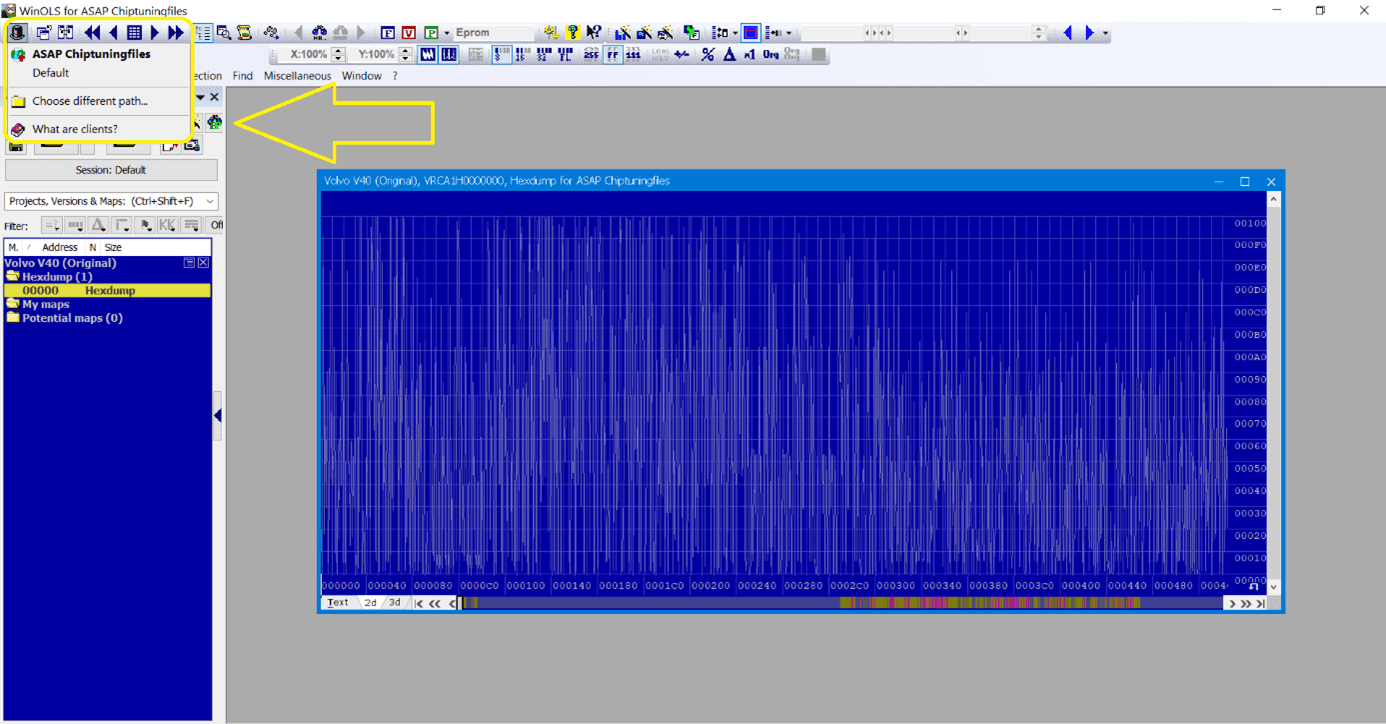Select the context help arrow icon
Screen dimensions: 1386x724
[593, 33]
